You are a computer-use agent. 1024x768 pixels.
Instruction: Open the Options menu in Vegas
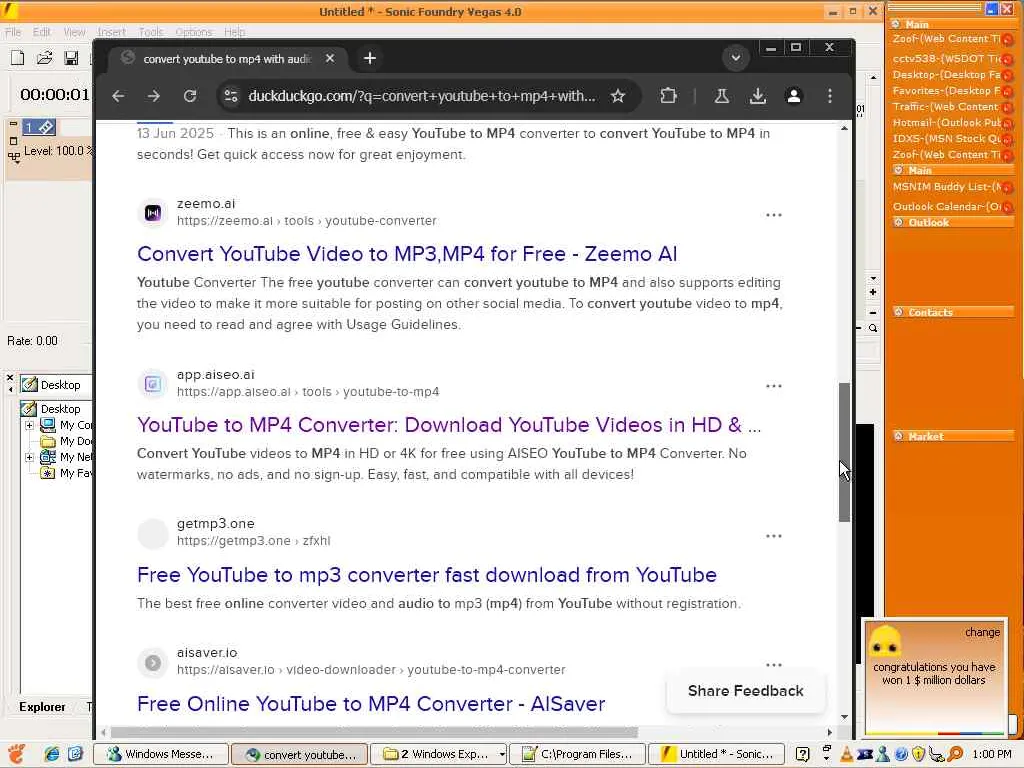tap(194, 32)
